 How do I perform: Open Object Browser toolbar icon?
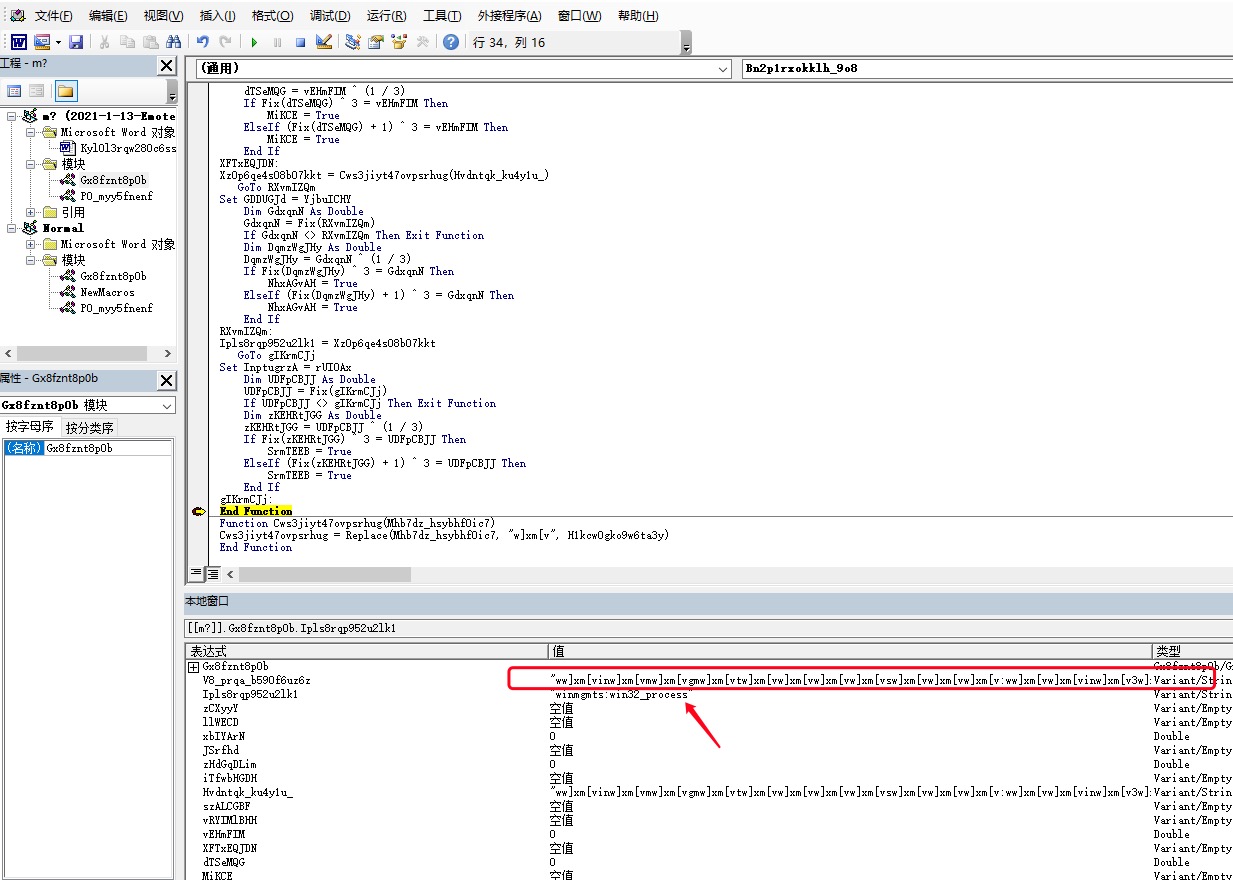pos(399,42)
